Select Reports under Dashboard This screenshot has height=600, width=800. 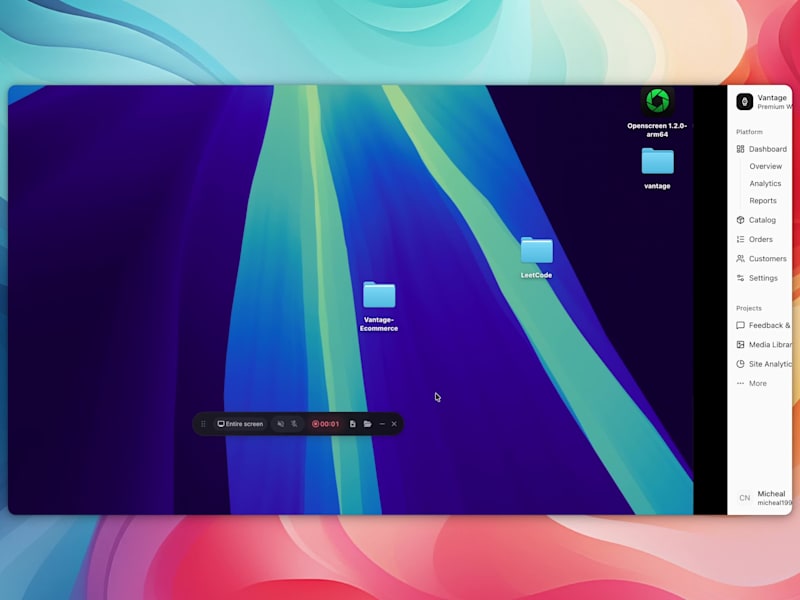point(763,200)
